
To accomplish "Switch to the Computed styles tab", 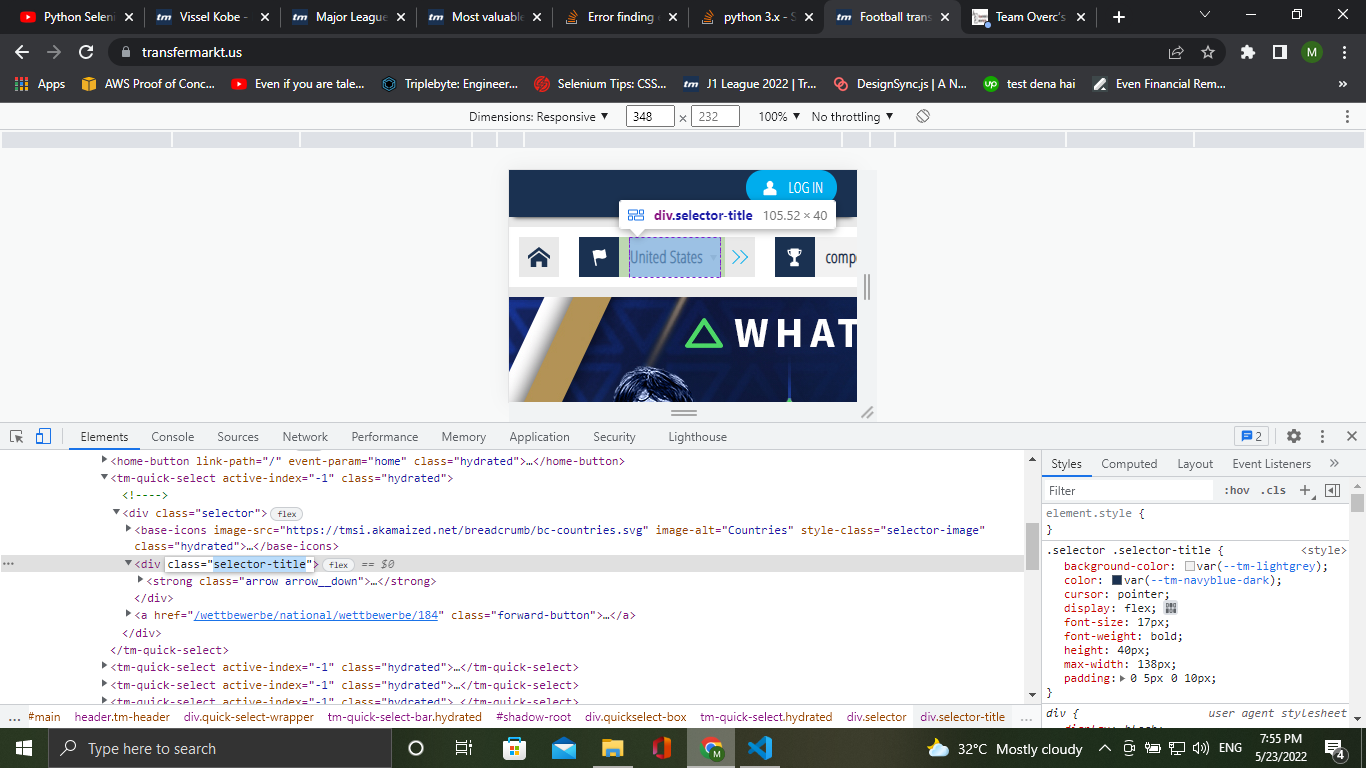I will click(1129, 463).
